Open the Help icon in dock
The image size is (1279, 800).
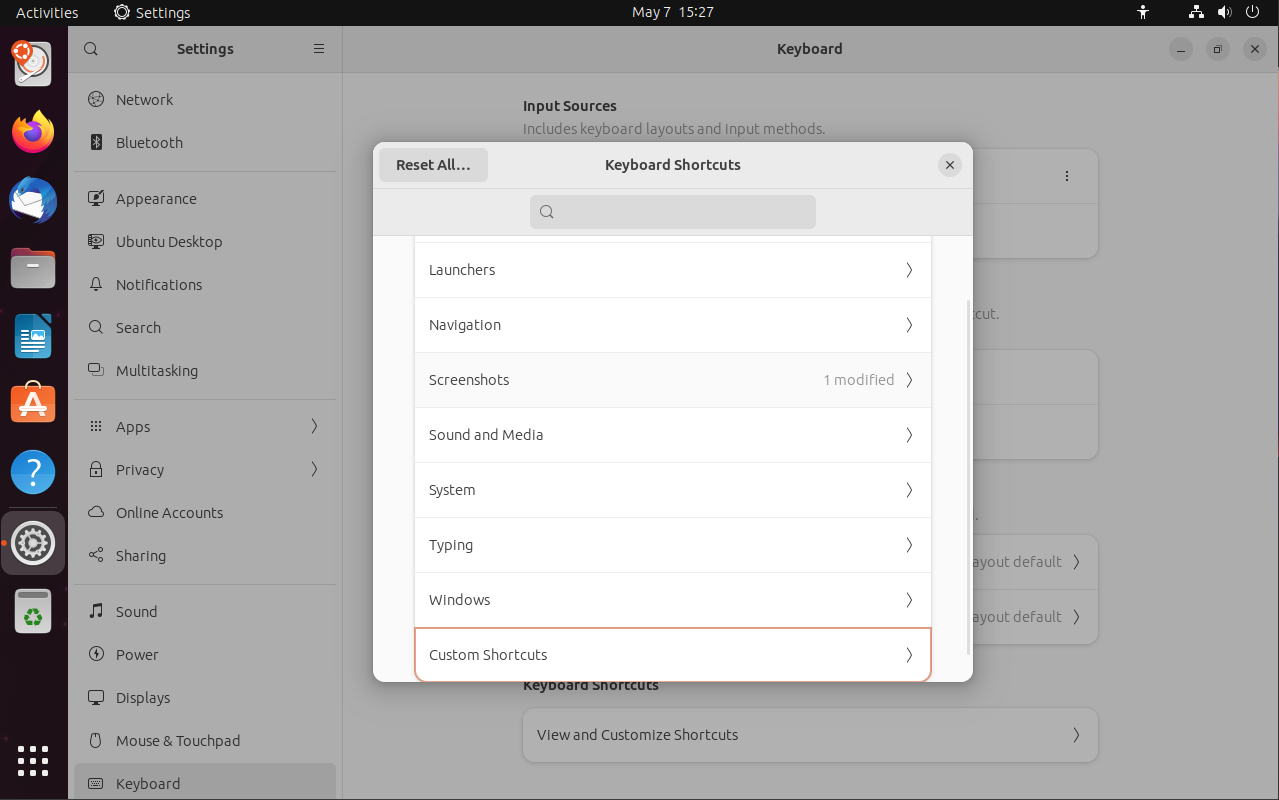[x=33, y=472]
